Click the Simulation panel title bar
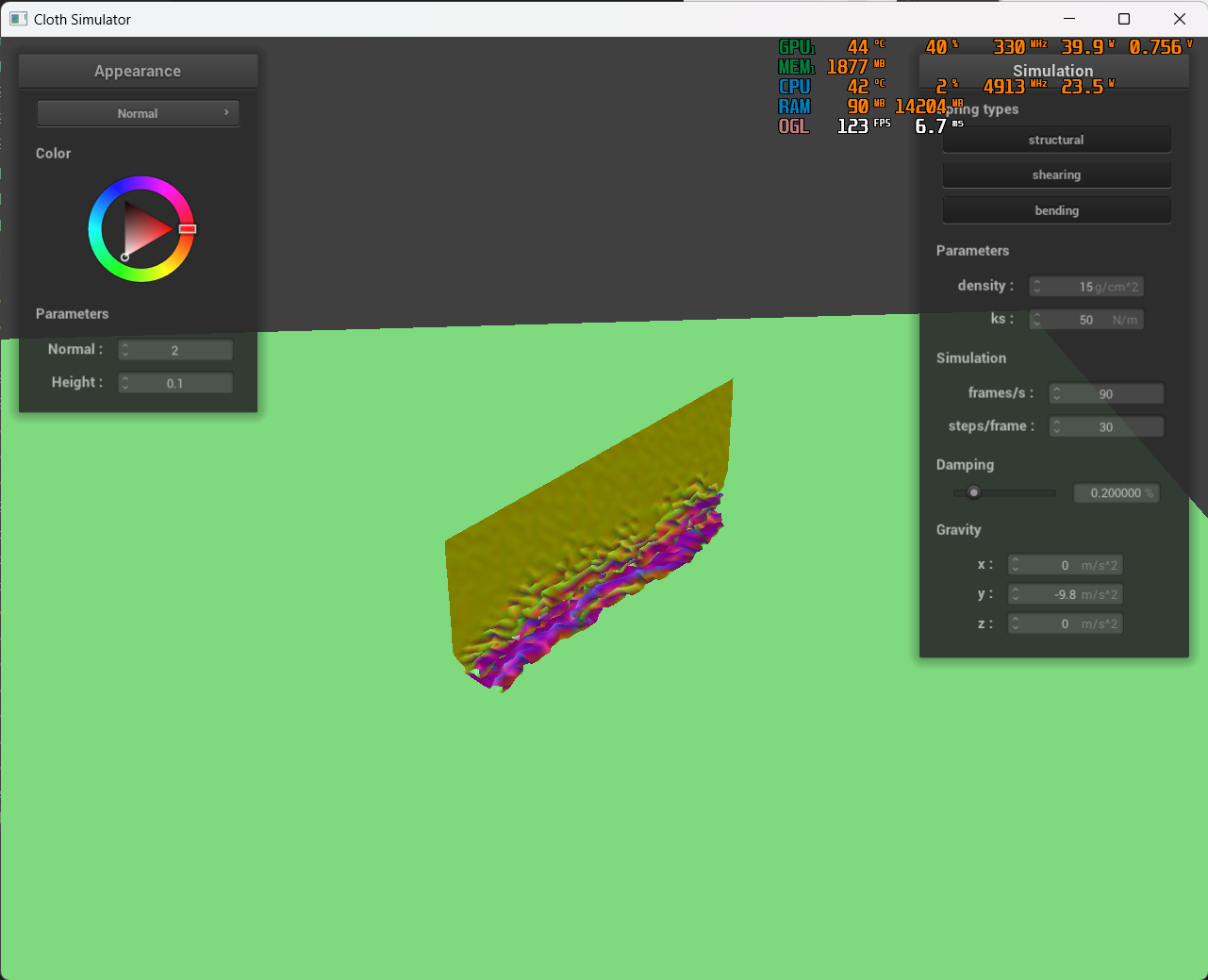The height and width of the screenshot is (980, 1208). coord(1053,71)
